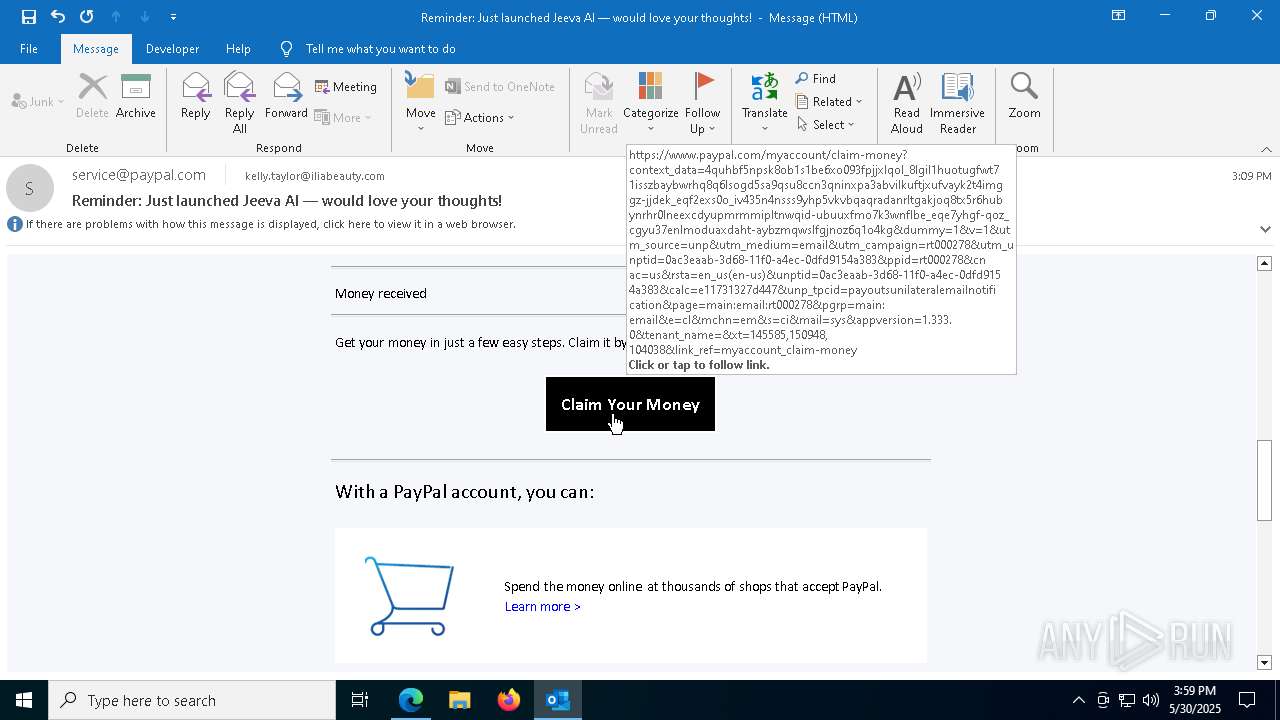This screenshot has height=720, width=1280.
Task: Open the Move folder dropdown
Action: click(420, 102)
